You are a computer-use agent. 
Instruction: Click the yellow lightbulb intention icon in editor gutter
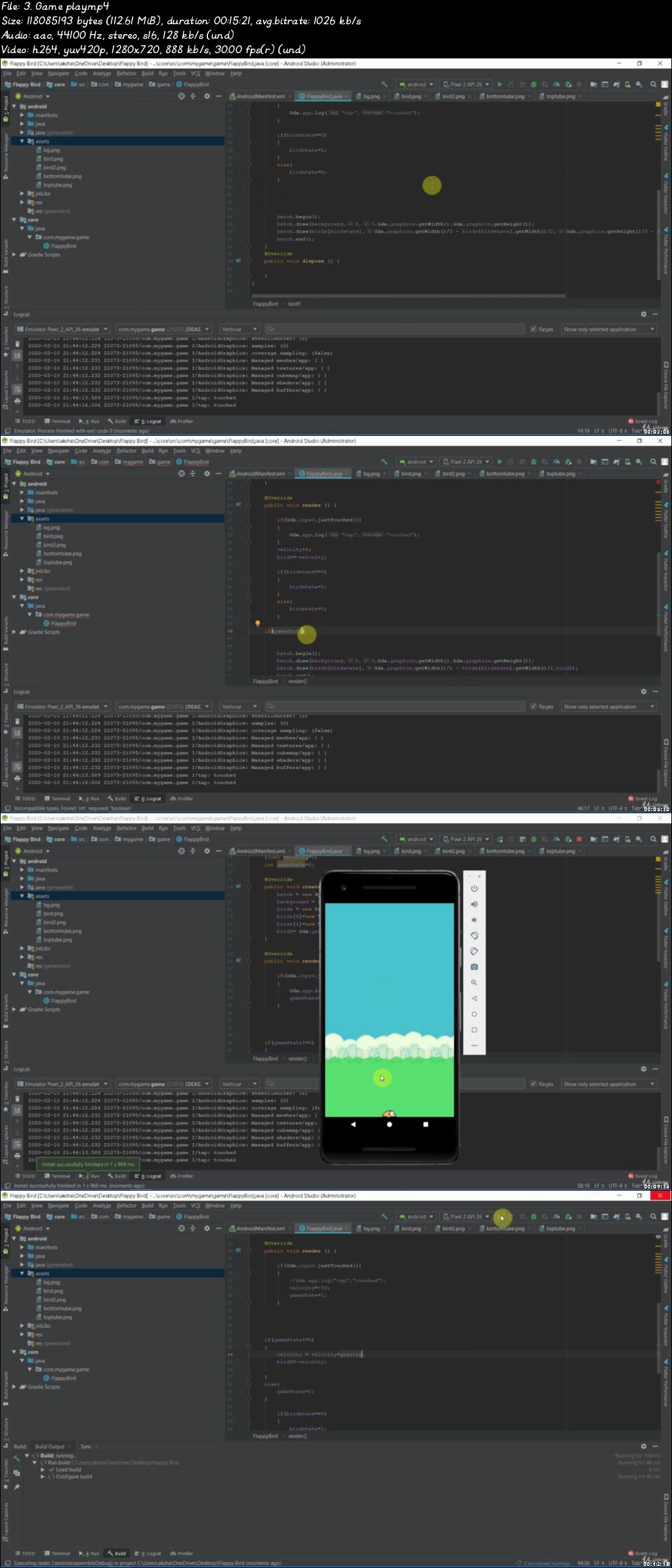(x=258, y=624)
